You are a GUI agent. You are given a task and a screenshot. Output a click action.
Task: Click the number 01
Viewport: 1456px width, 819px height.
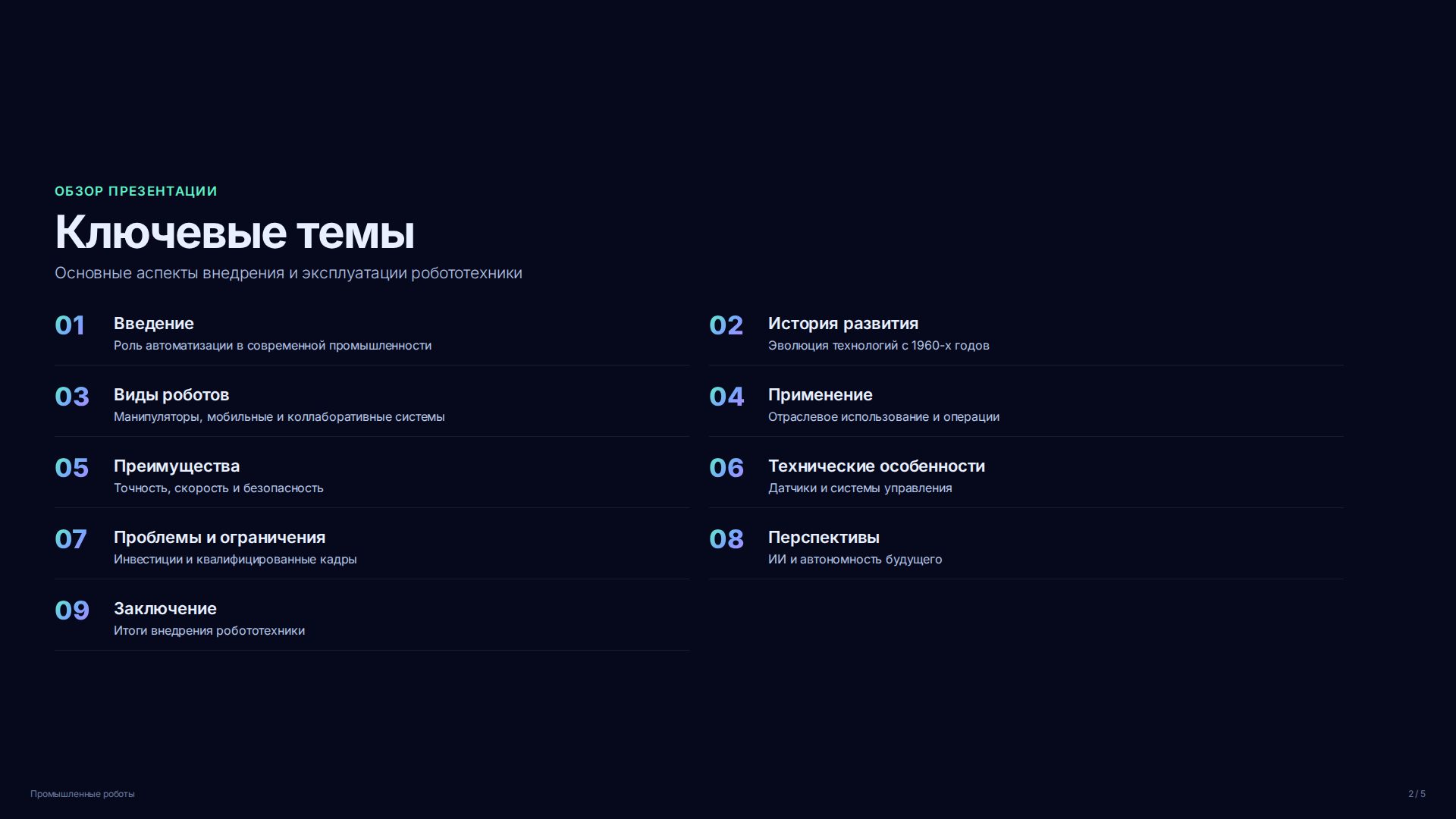tap(70, 325)
